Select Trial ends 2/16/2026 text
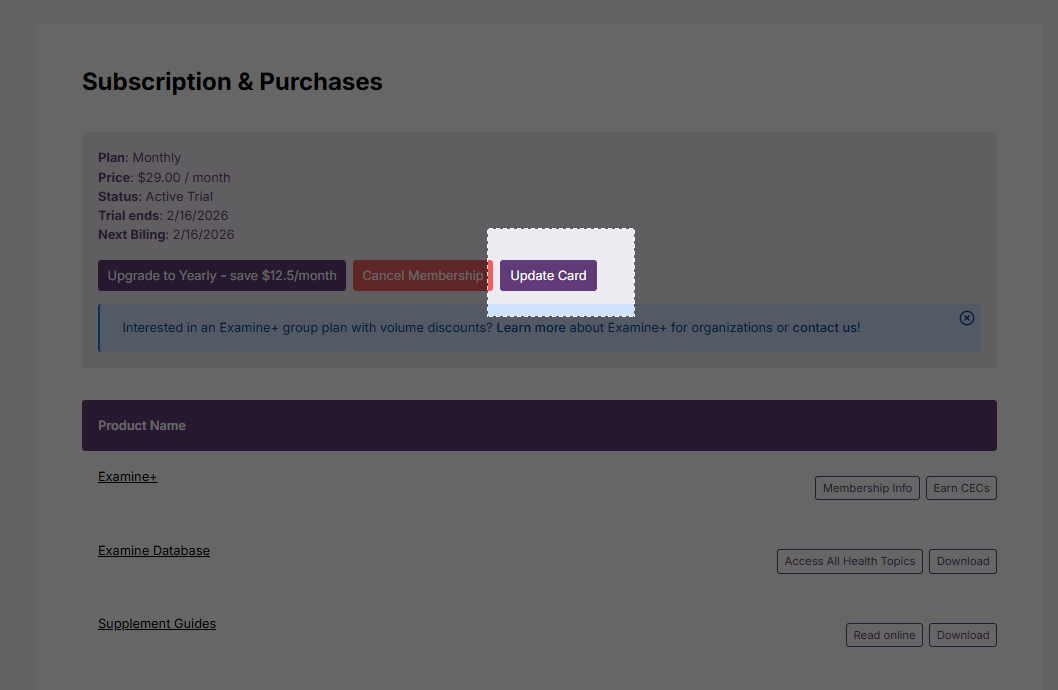 (x=163, y=215)
